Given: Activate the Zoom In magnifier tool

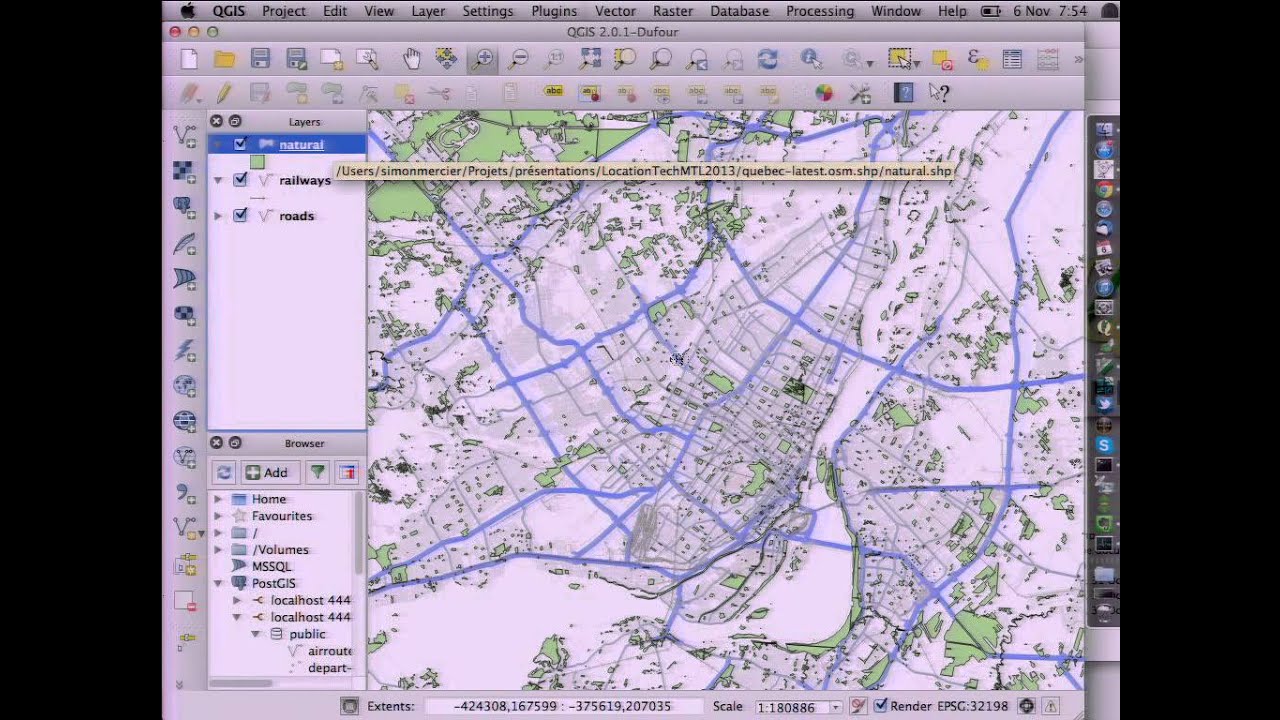Looking at the screenshot, I should (483, 60).
